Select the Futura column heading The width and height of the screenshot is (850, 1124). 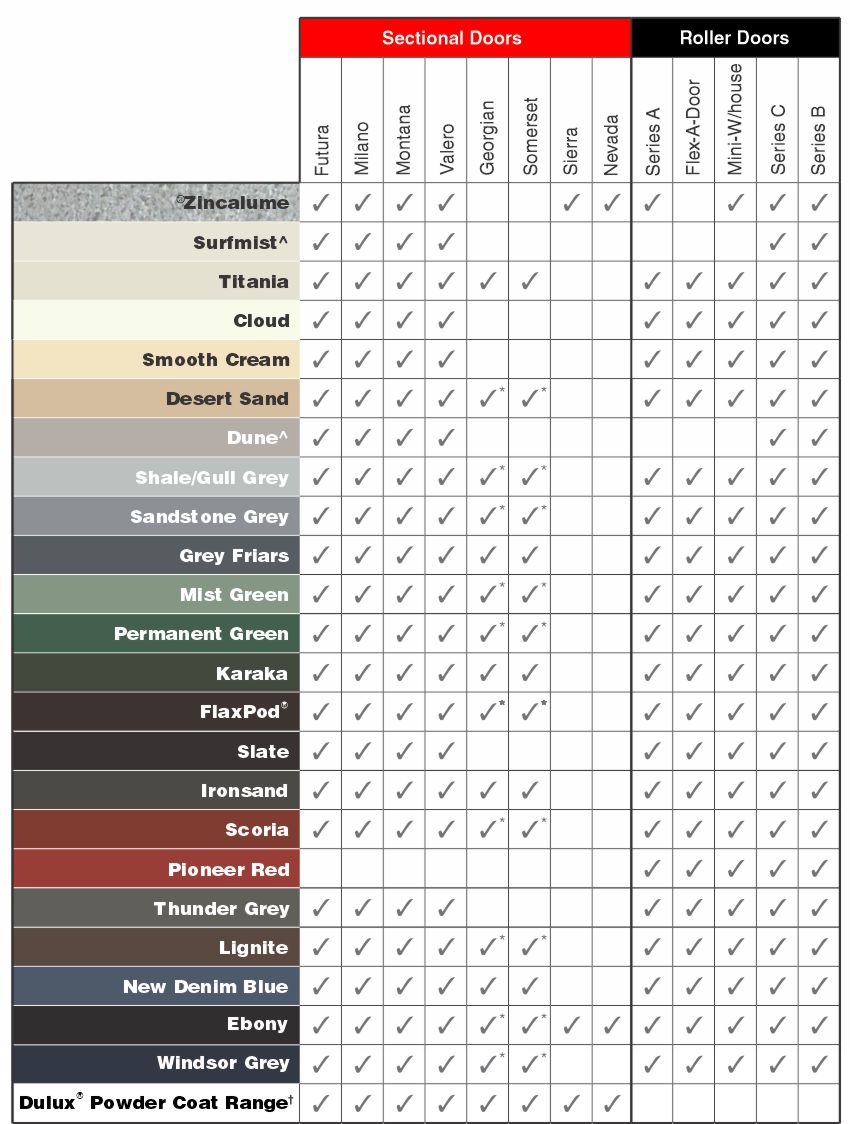[x=322, y=150]
